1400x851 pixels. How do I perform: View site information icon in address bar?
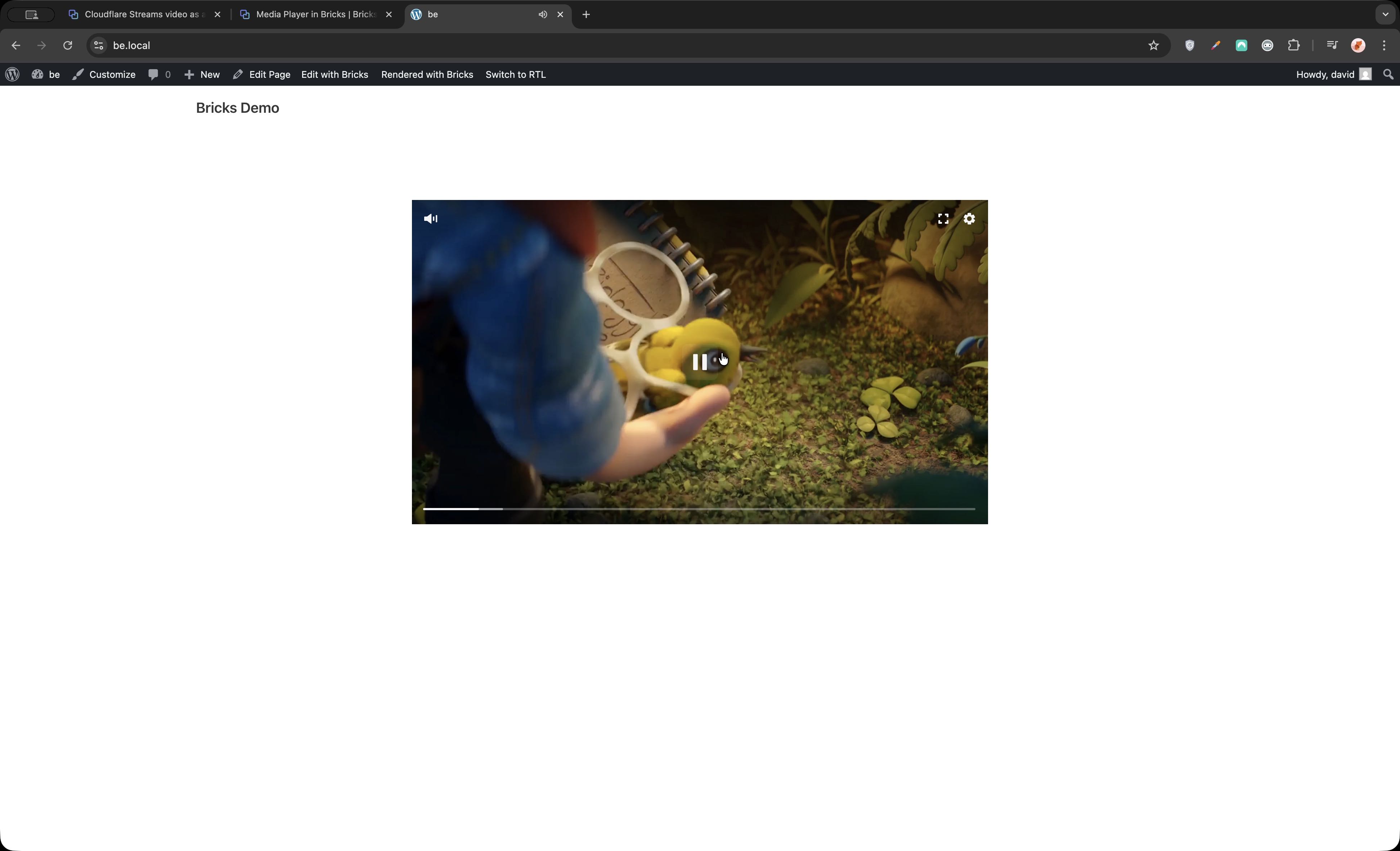[98, 45]
